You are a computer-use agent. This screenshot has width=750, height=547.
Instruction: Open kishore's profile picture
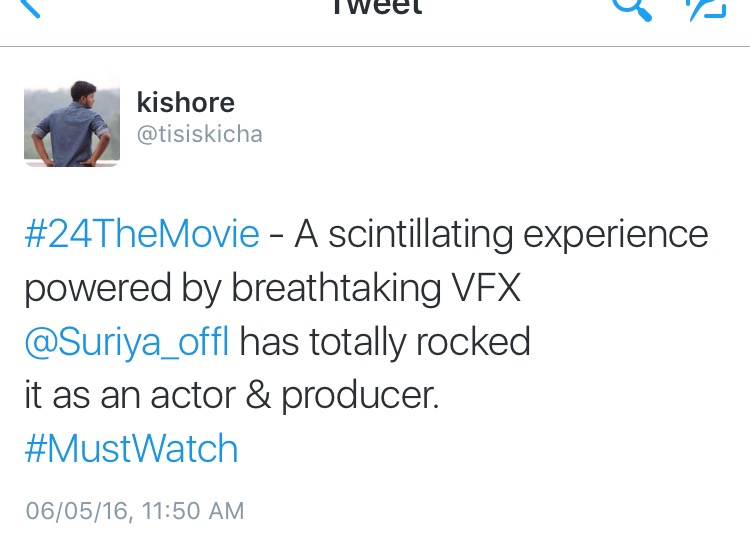(72, 122)
